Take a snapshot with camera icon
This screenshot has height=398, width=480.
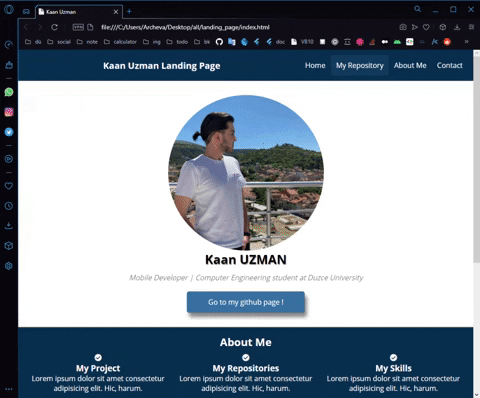(403, 27)
